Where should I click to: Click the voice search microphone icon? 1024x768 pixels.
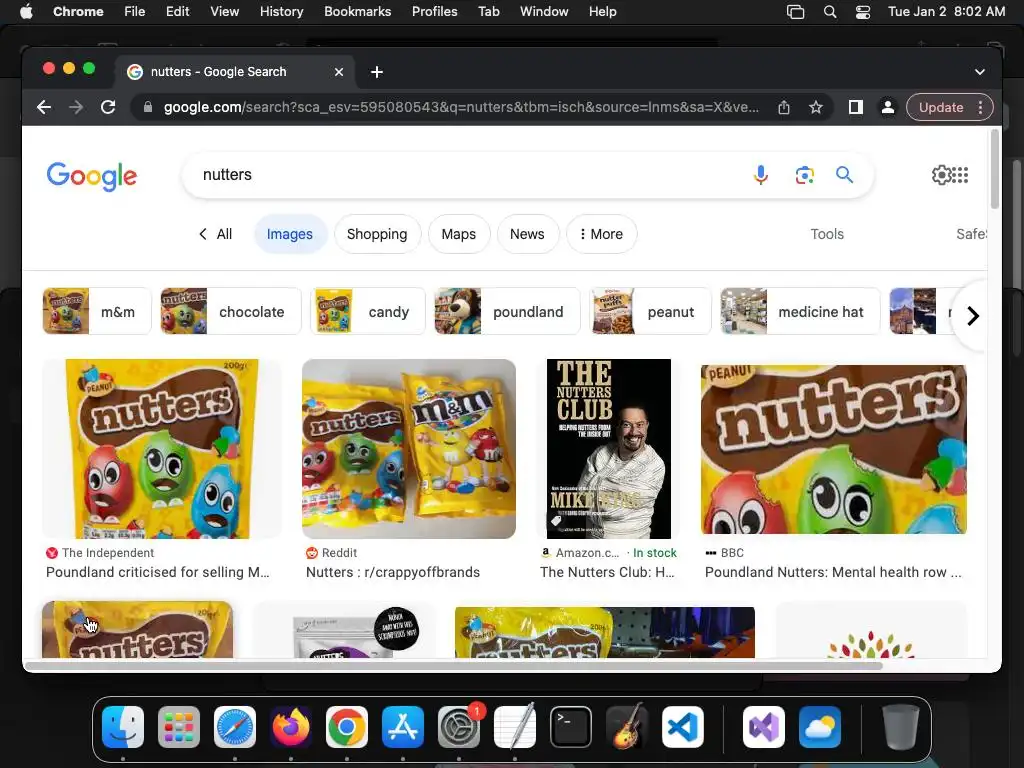tap(760, 175)
